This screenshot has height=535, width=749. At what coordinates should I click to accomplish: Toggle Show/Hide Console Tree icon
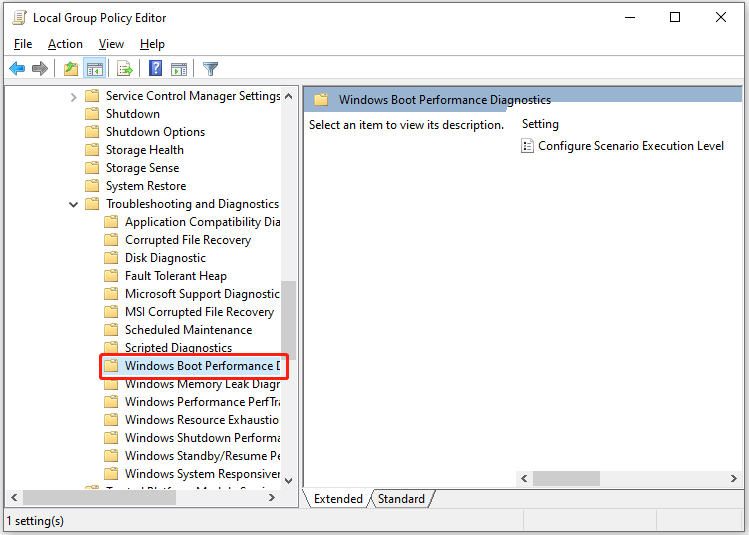[94, 69]
